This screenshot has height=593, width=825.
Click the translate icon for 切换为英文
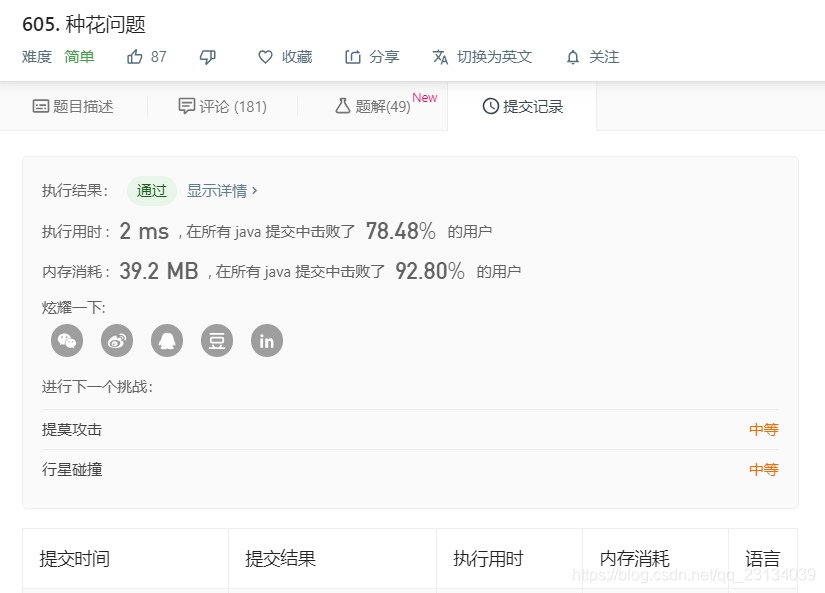[x=440, y=57]
